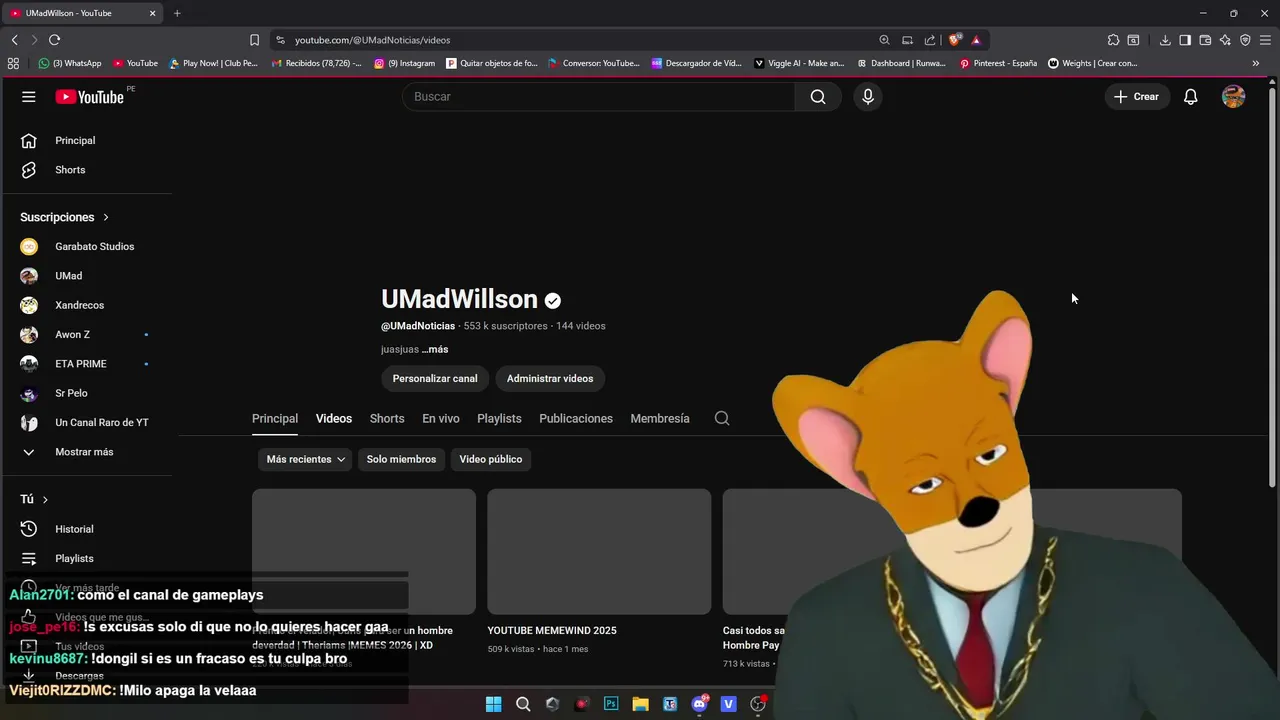Open the Membresía tab
The height and width of the screenshot is (720, 1280).
pos(660,418)
